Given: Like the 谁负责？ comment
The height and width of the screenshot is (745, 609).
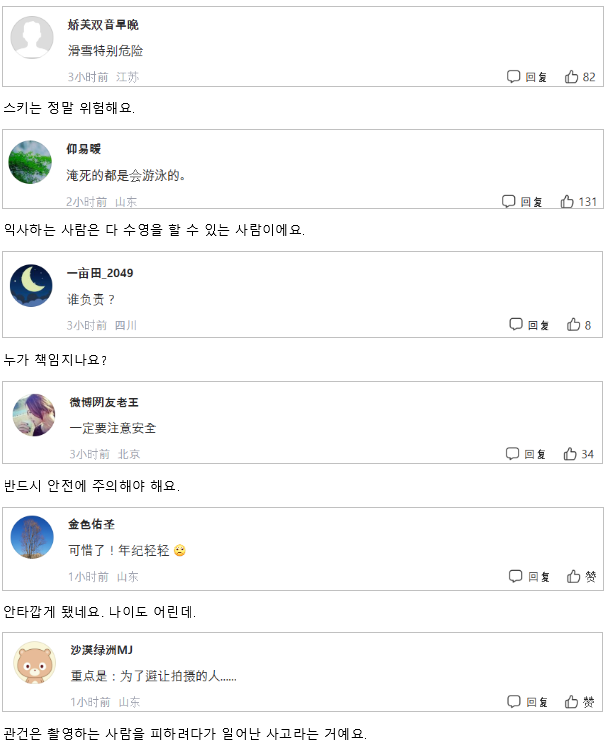Looking at the screenshot, I should (579, 325).
